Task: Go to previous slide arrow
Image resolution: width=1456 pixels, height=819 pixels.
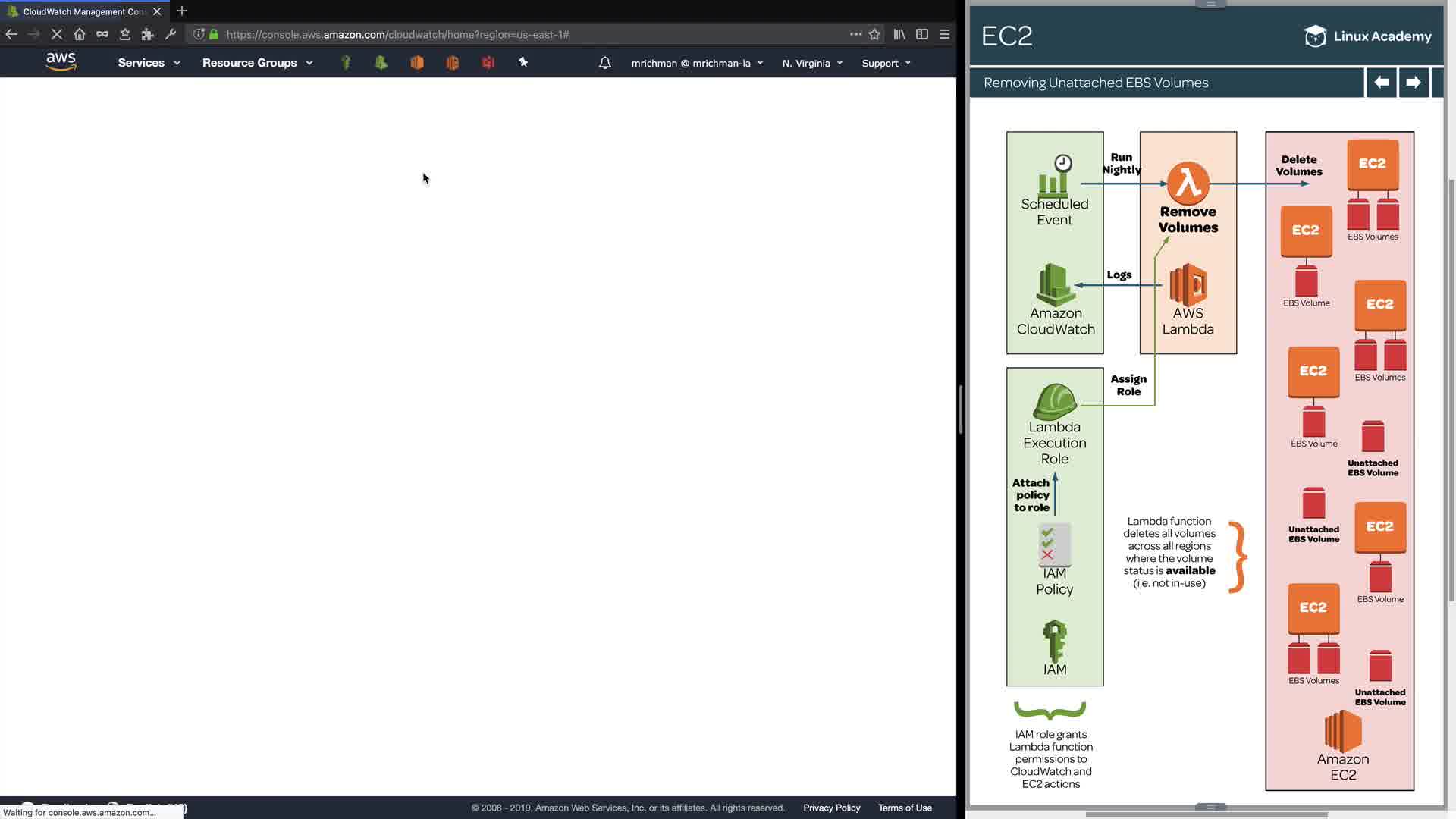Action: [x=1382, y=82]
